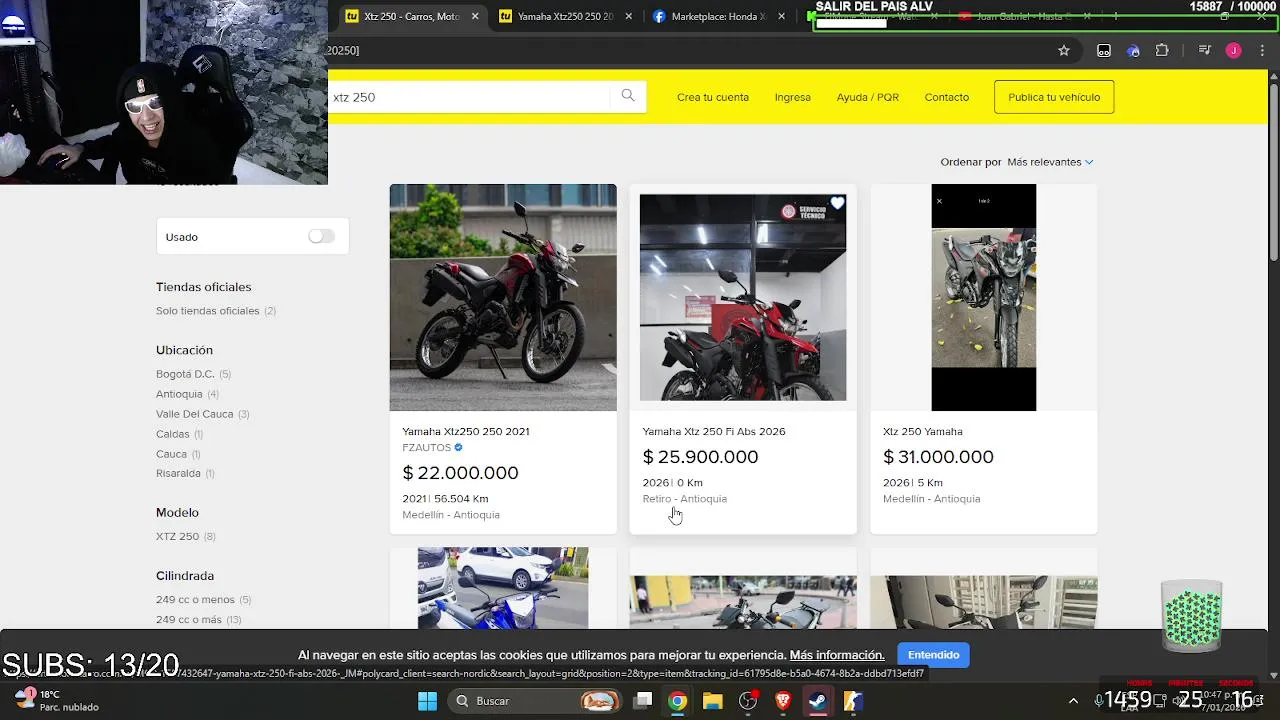Switch to Xtz 250 - Carros tab

(412, 16)
